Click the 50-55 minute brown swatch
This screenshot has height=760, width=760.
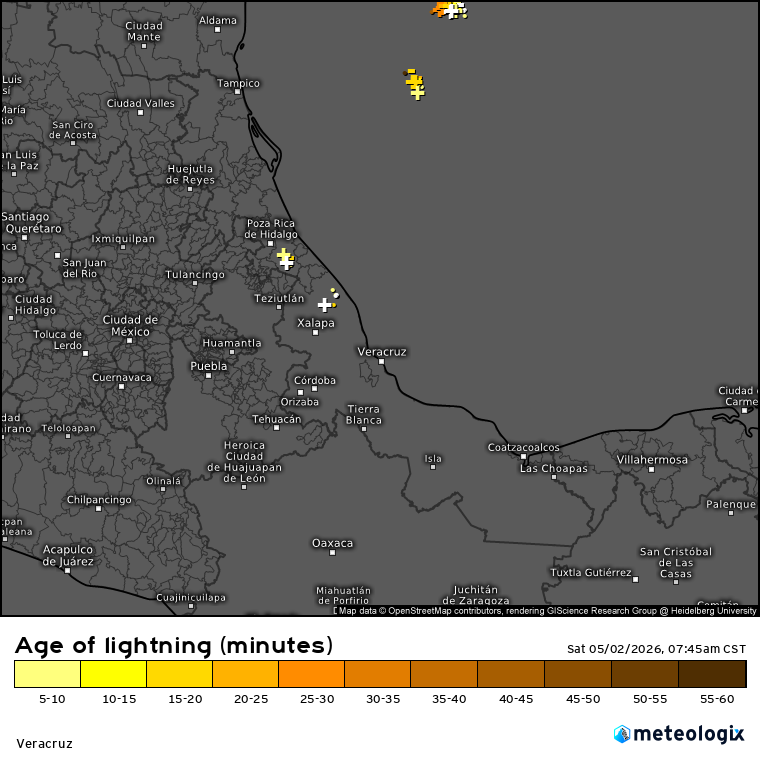point(645,674)
